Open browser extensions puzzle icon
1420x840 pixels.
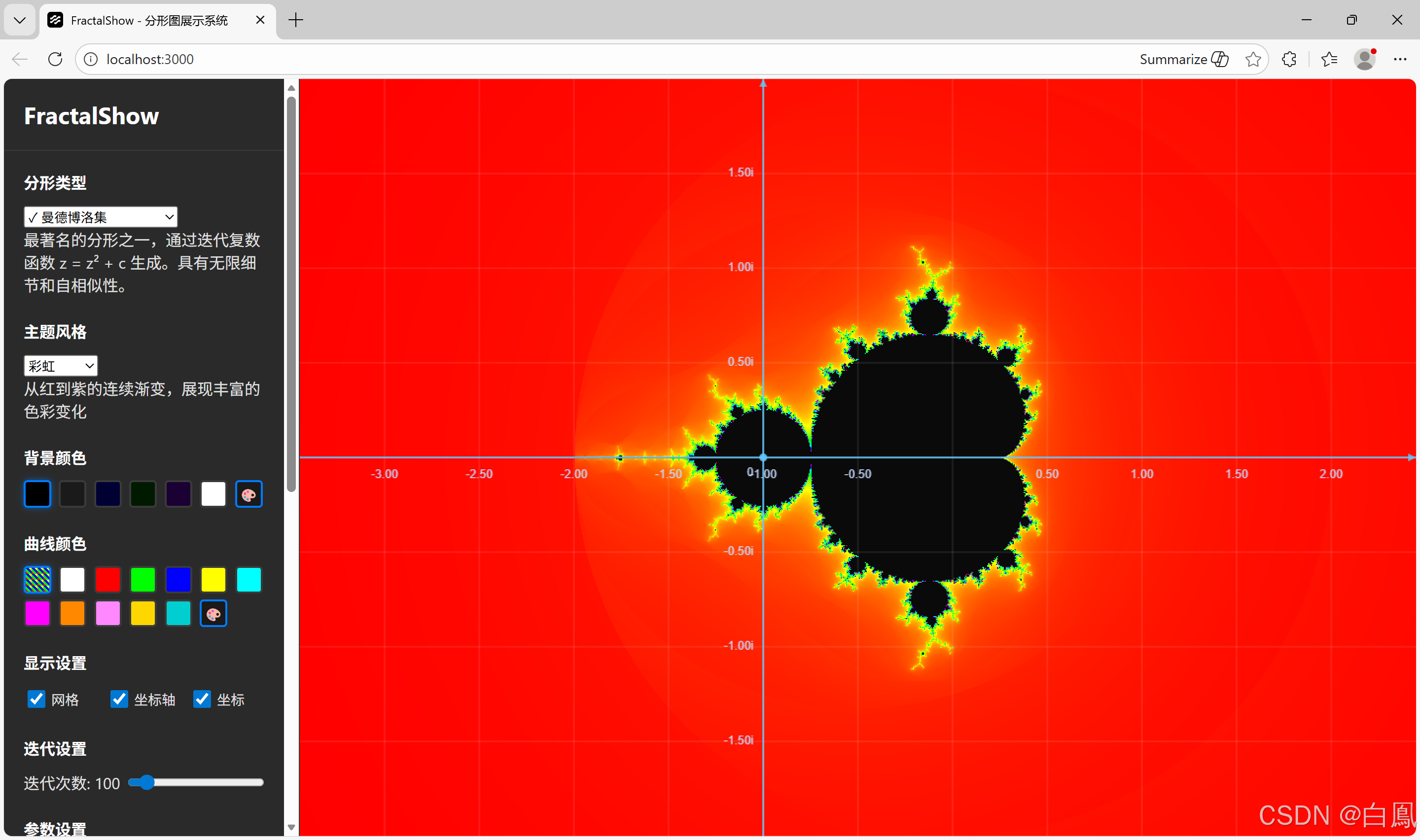tap(1289, 59)
